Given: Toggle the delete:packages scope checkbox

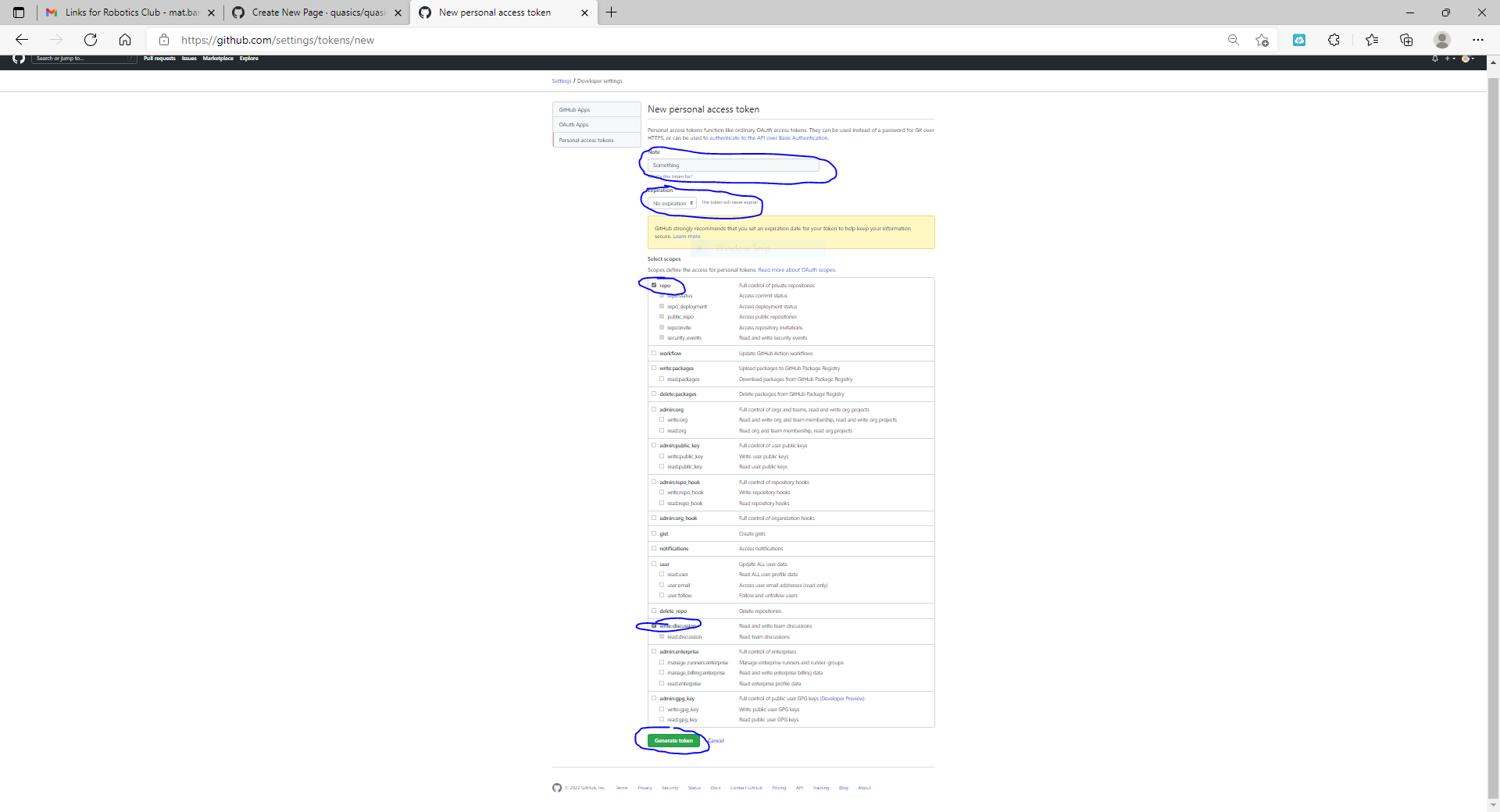Looking at the screenshot, I should click(x=654, y=394).
